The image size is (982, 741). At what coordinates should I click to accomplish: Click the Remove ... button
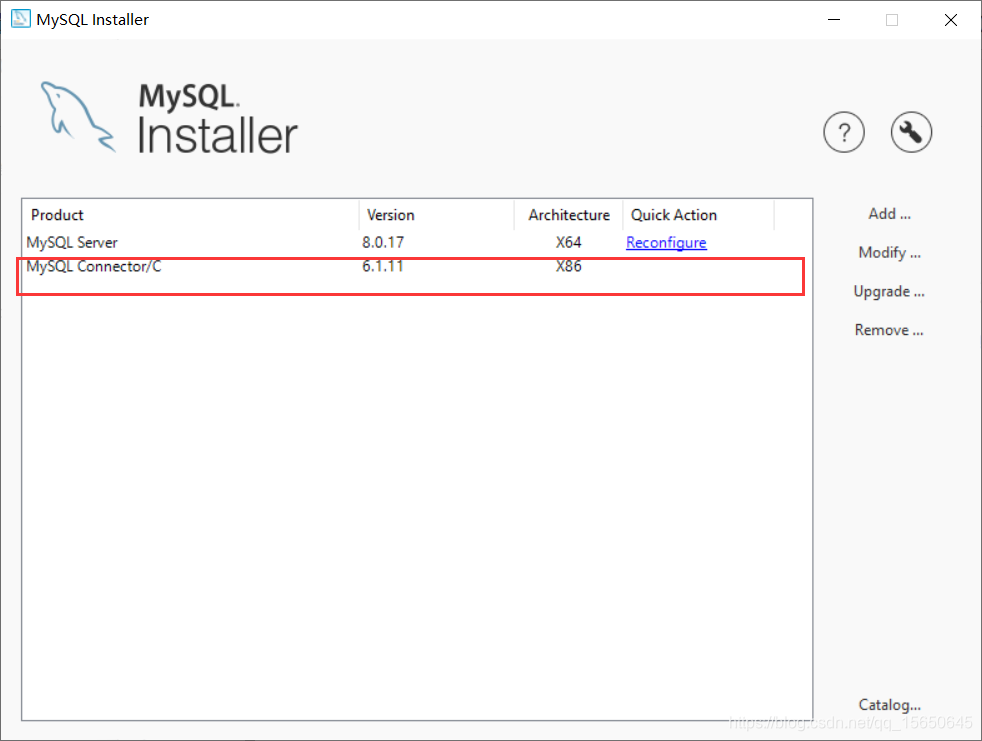889,330
